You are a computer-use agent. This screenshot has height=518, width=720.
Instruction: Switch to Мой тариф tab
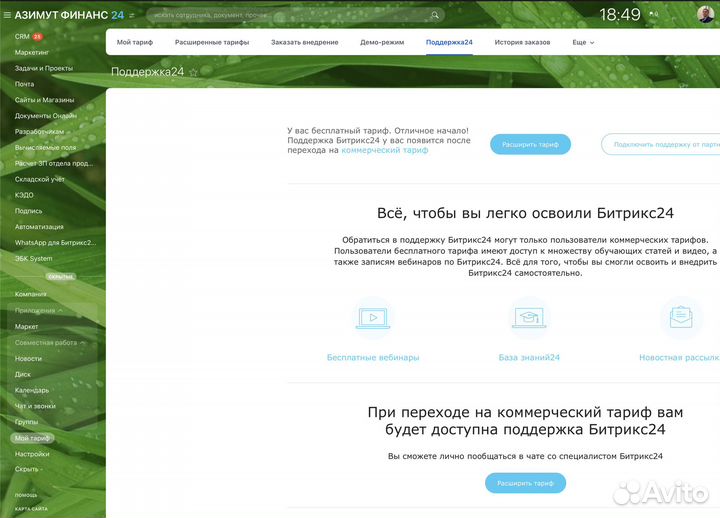pyautogui.click(x=135, y=42)
